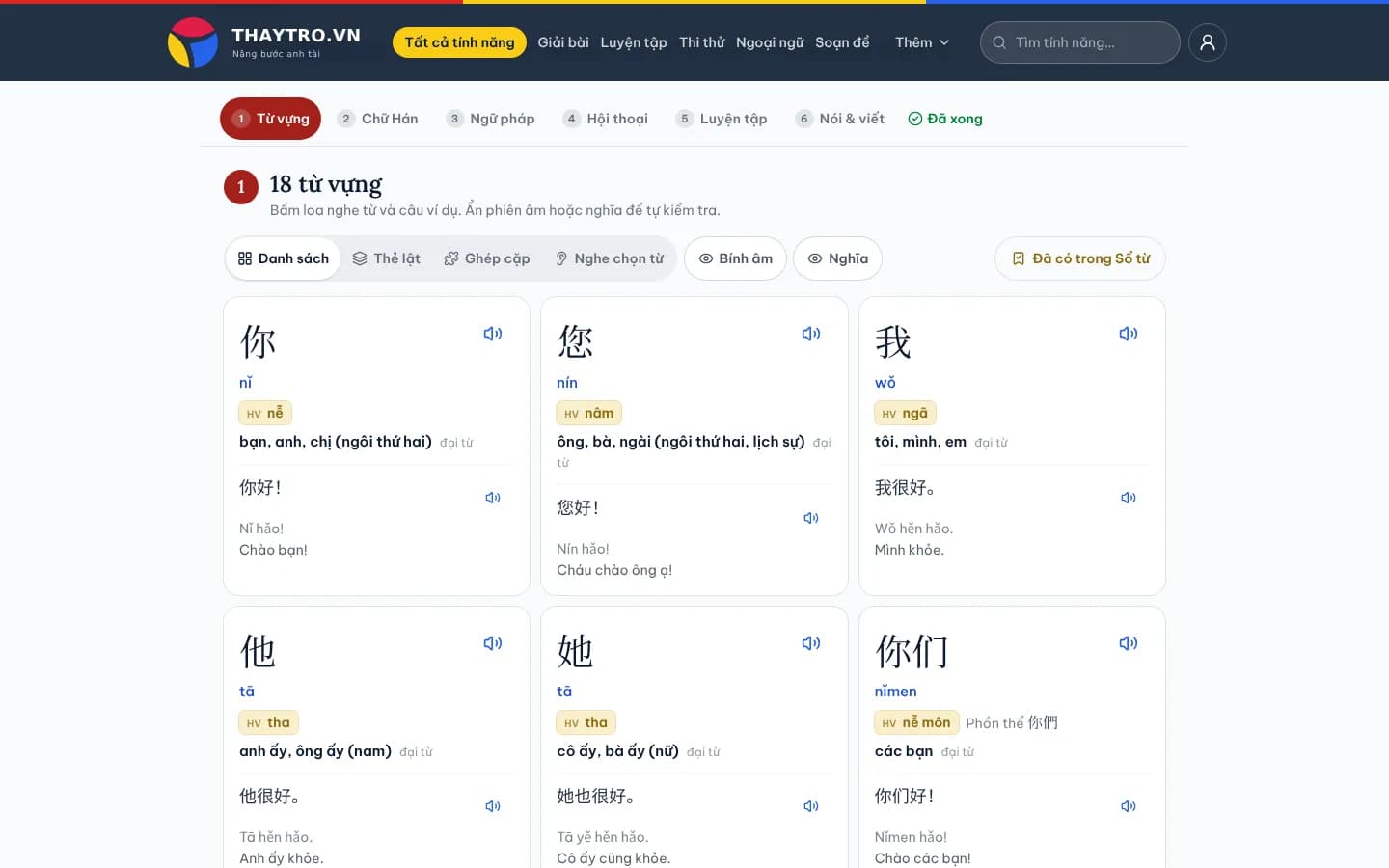Open the Ngoại ngữ nav link
Viewport: 1389px width, 868px height.
tap(770, 42)
